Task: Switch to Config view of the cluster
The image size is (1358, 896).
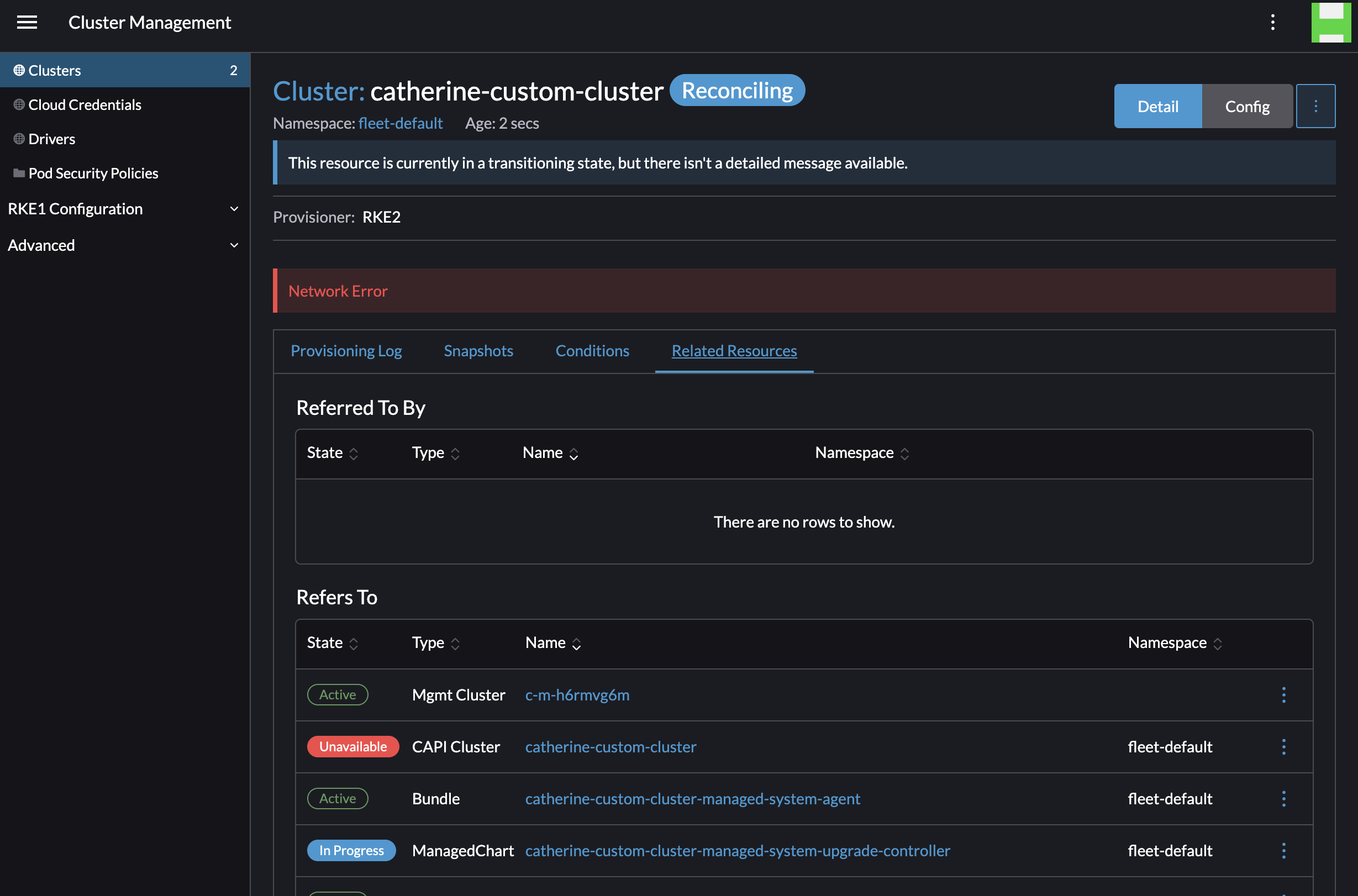Action: 1247,106
